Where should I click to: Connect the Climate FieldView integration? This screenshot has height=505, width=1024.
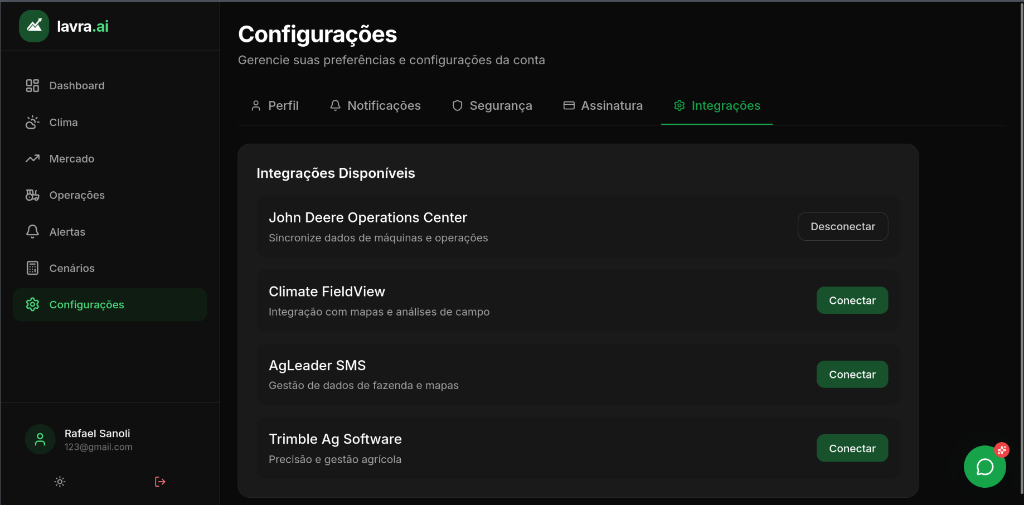coord(852,301)
